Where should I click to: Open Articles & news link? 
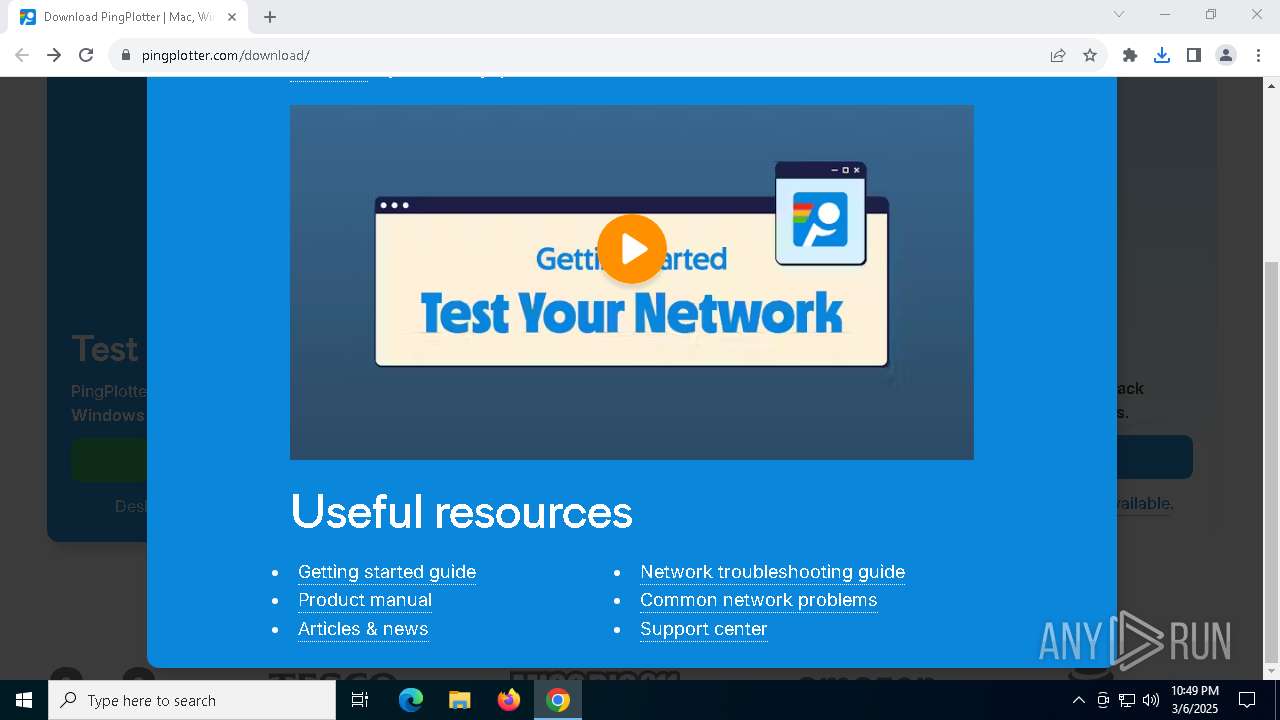tap(363, 629)
